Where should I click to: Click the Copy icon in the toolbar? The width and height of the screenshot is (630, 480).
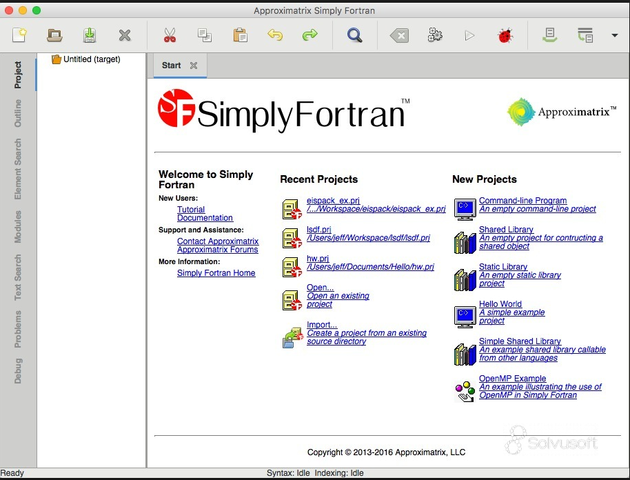205,35
